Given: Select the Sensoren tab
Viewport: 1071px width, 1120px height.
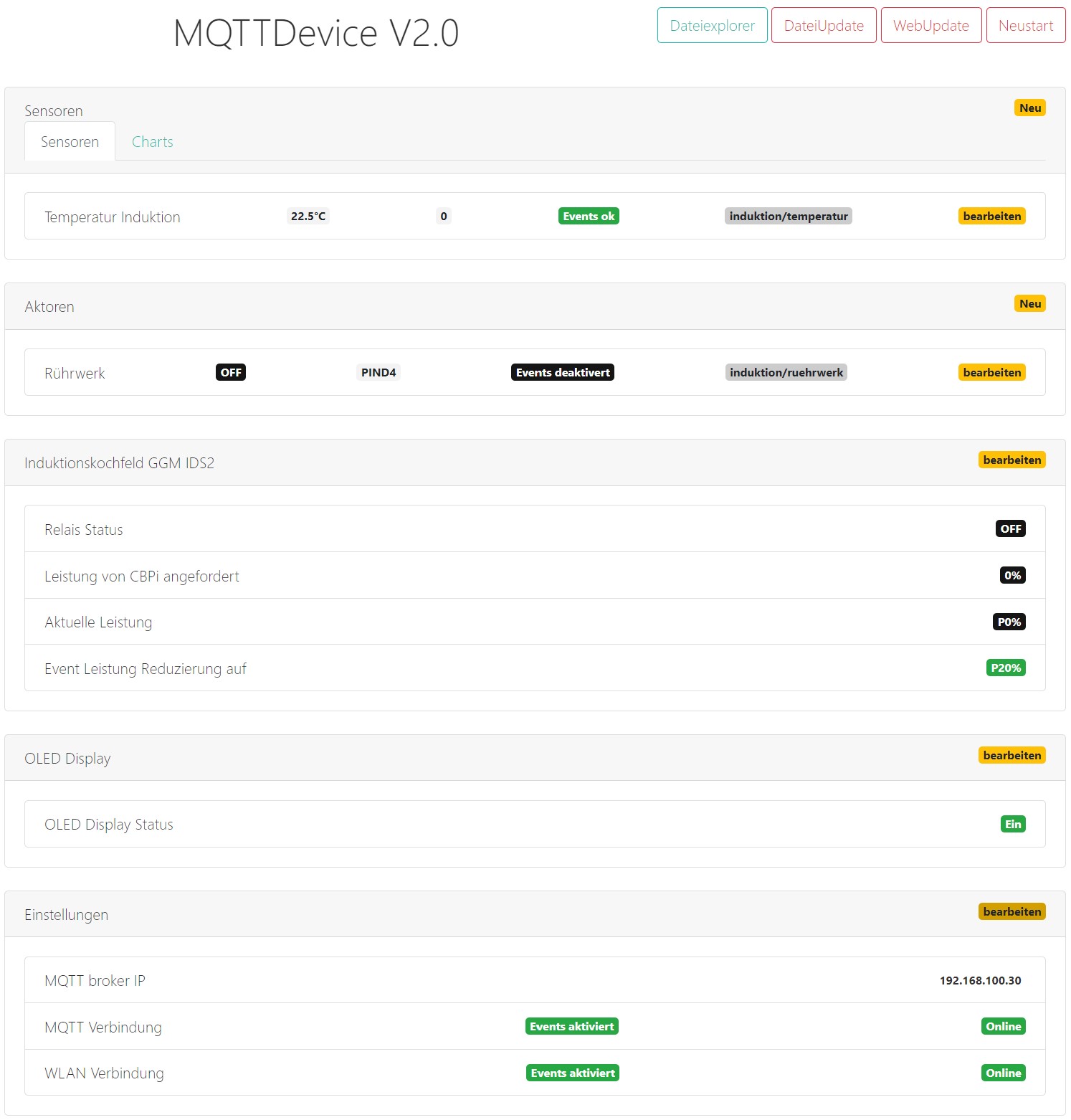Looking at the screenshot, I should click(70, 142).
